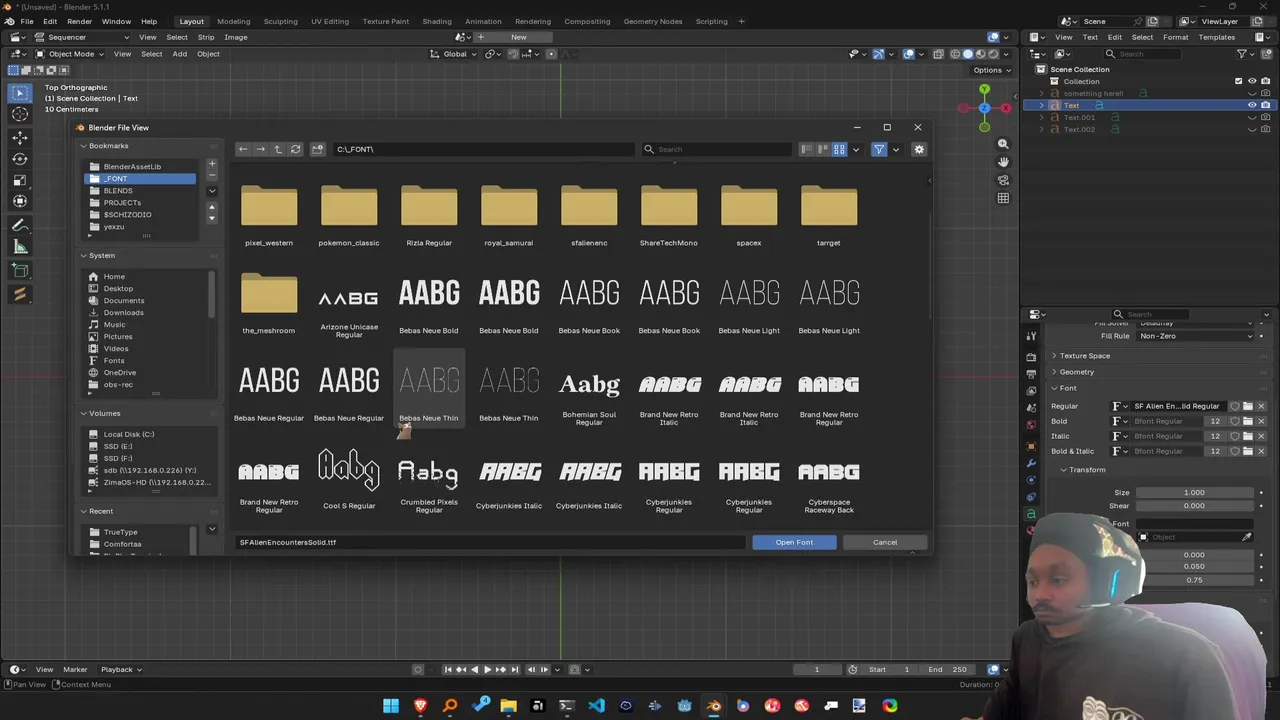Open the viewport Options popover
1280x720 pixels.
[x=991, y=70]
